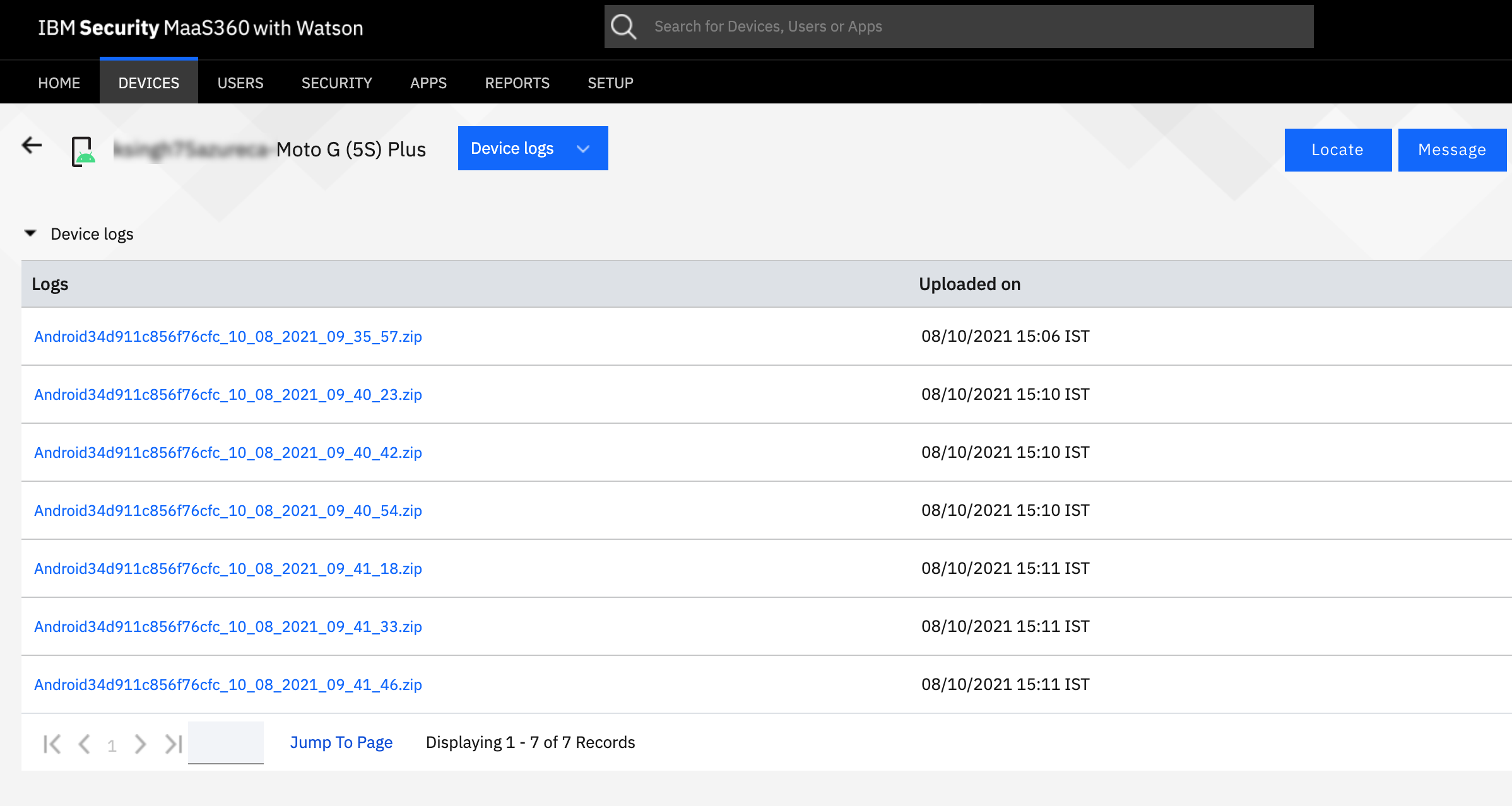Select upload time for log 09_40_42.zip

[1005, 452]
